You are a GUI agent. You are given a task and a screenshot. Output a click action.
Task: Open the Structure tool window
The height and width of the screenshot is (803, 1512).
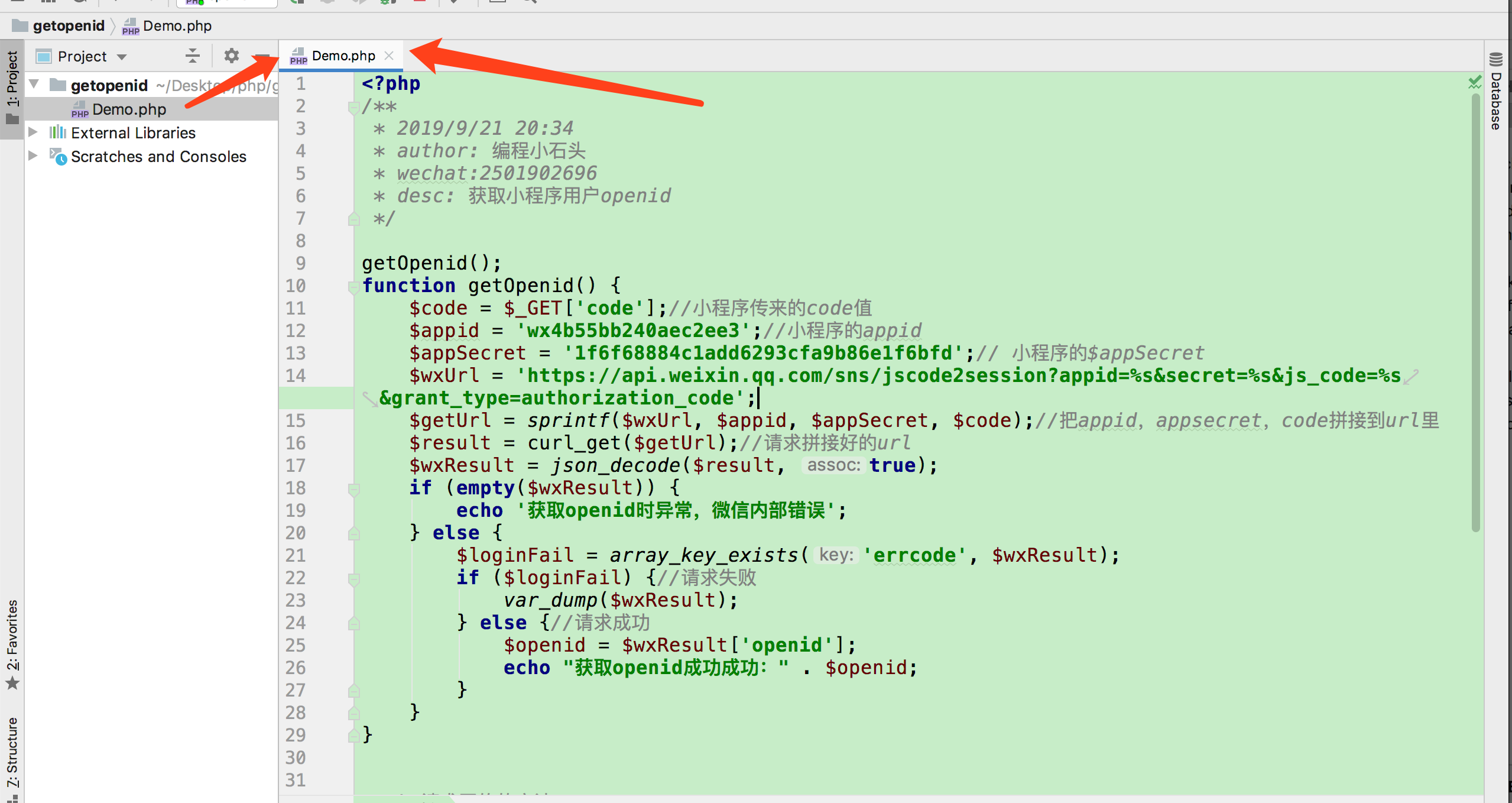coord(12,753)
